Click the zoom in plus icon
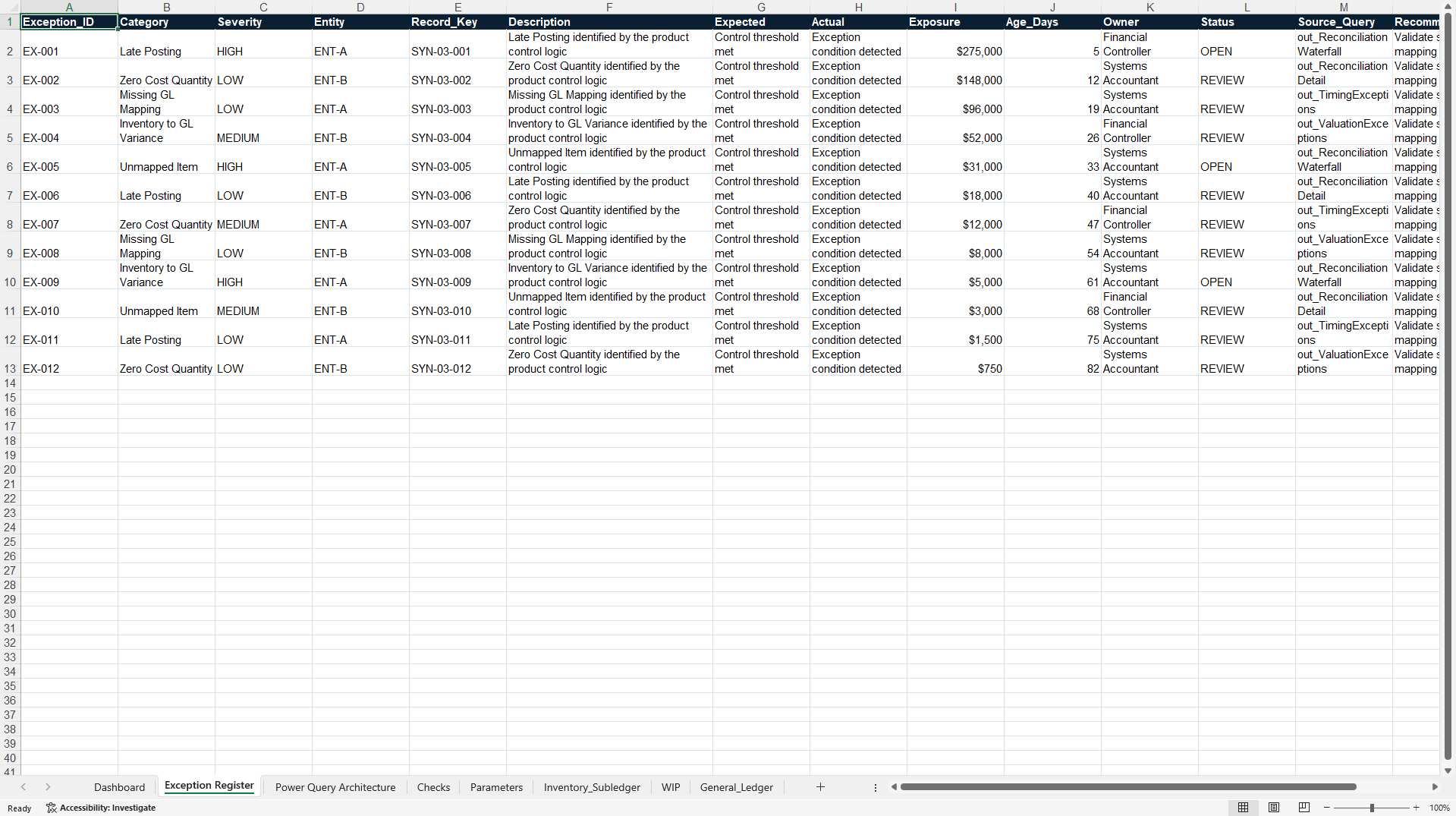 (1416, 808)
